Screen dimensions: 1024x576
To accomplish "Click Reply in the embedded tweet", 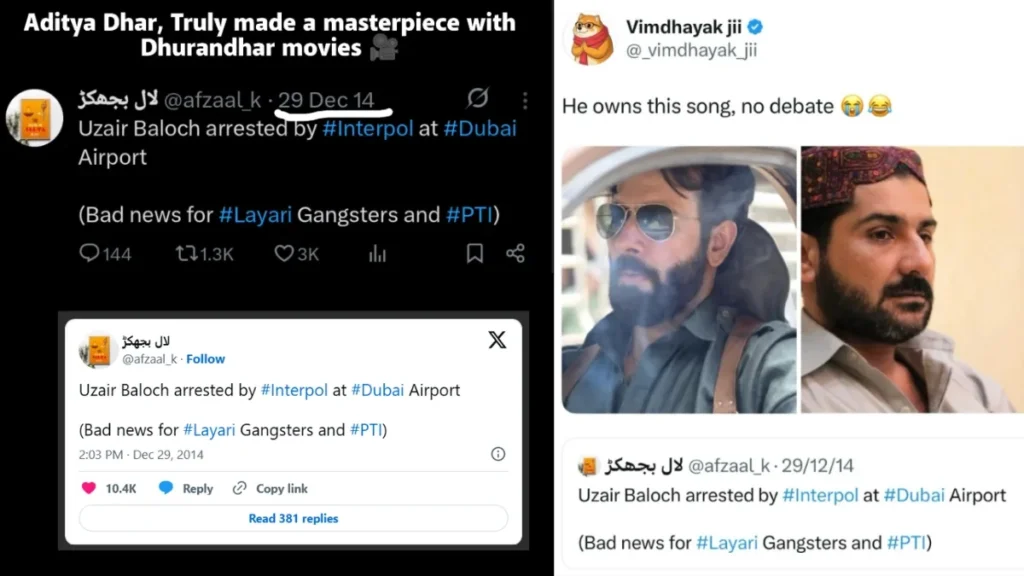I will [x=186, y=488].
